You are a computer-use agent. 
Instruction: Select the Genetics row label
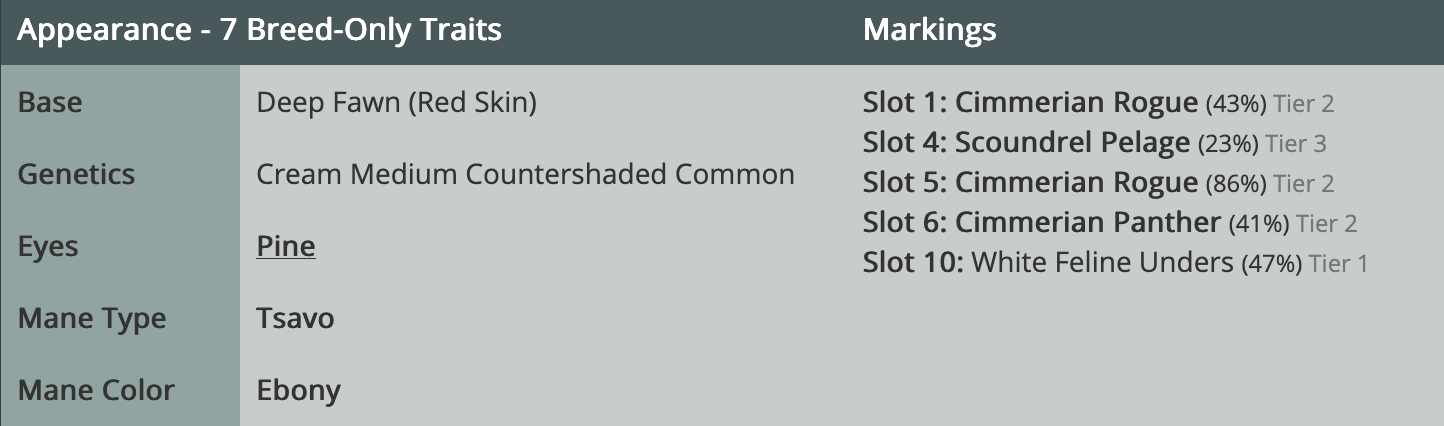pos(76,174)
